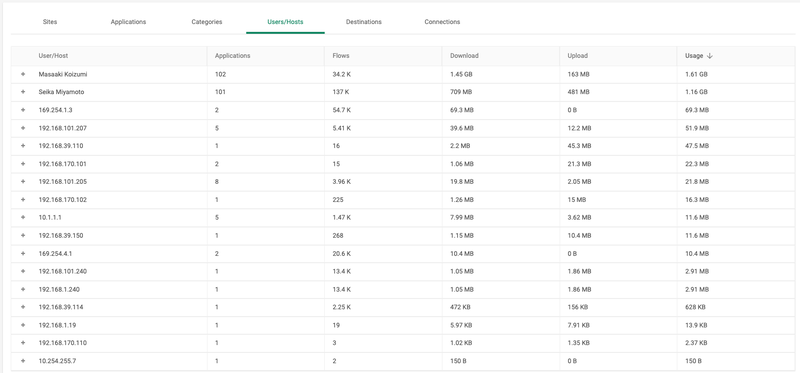This screenshot has width=800, height=373.
Task: Expand the 192.168.170.110 host row
Action: (23, 343)
